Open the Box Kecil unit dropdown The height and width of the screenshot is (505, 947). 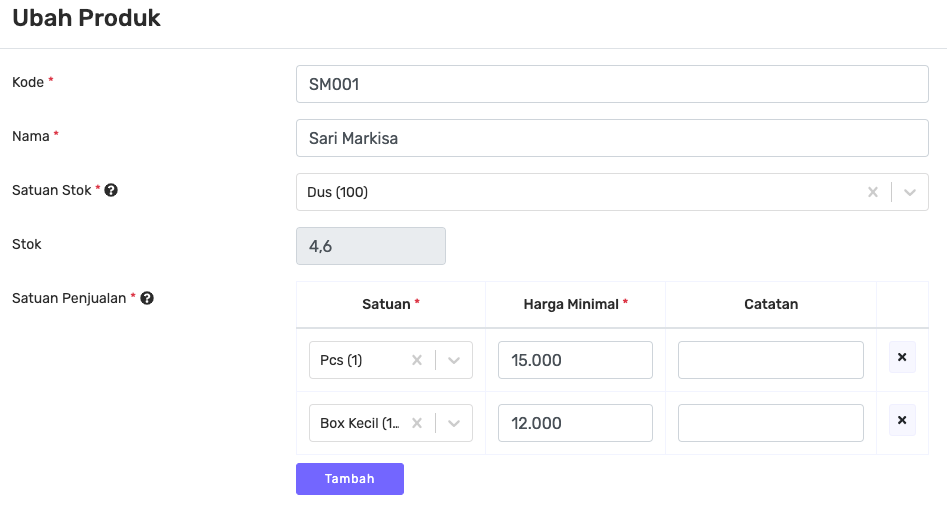point(454,423)
